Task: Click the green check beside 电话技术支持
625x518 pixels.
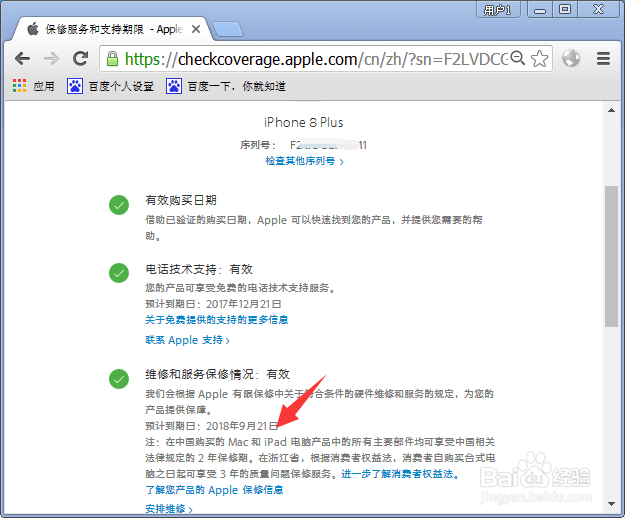Action: pos(119,273)
